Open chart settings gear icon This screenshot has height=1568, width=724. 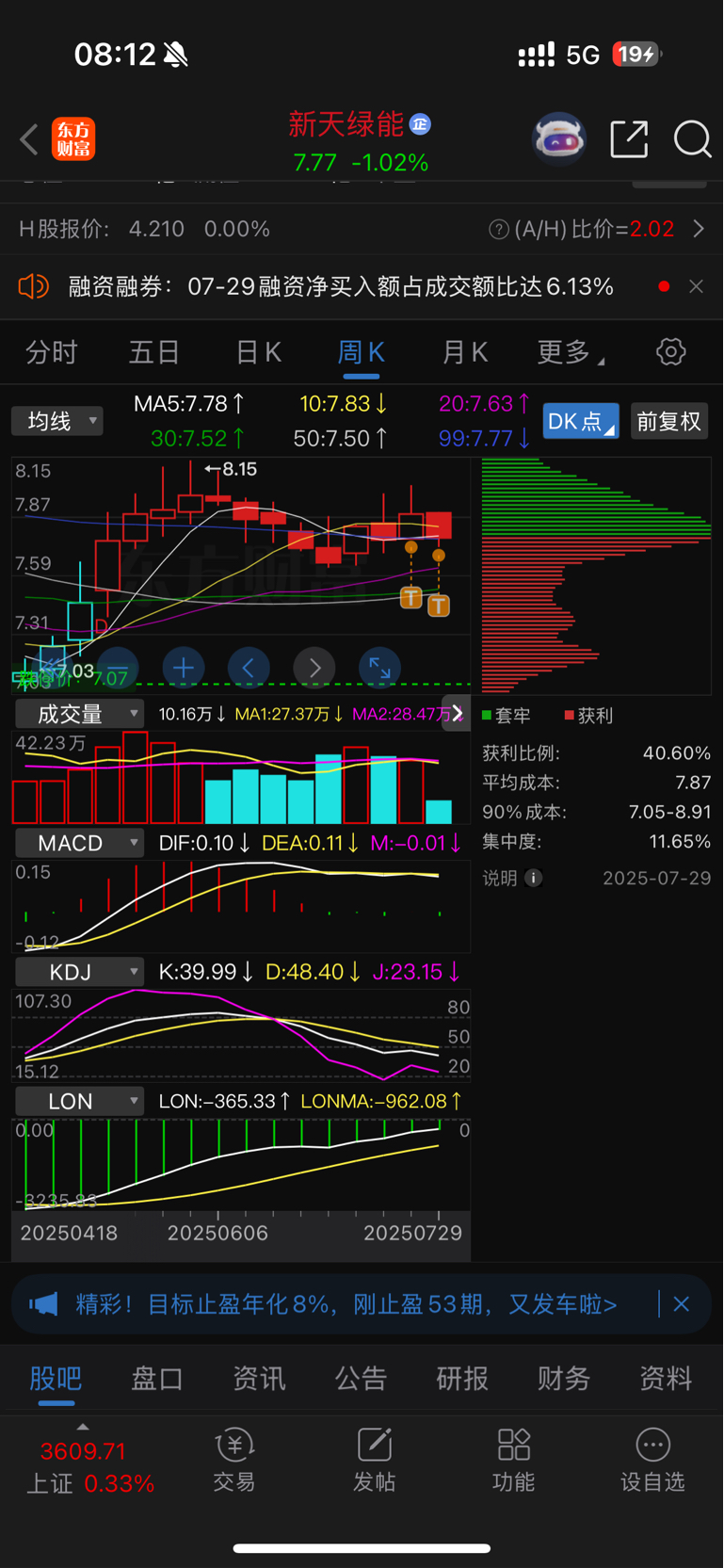point(671,352)
